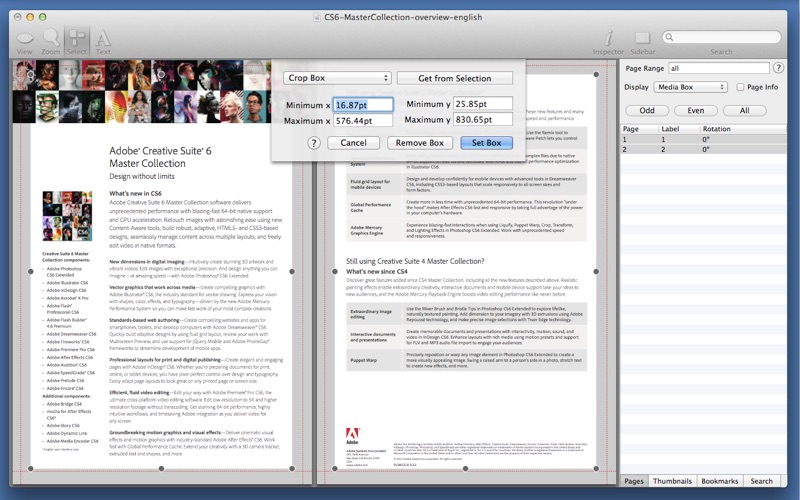The height and width of the screenshot is (500, 800).
Task: Open the Inspector panel
Action: [608, 42]
